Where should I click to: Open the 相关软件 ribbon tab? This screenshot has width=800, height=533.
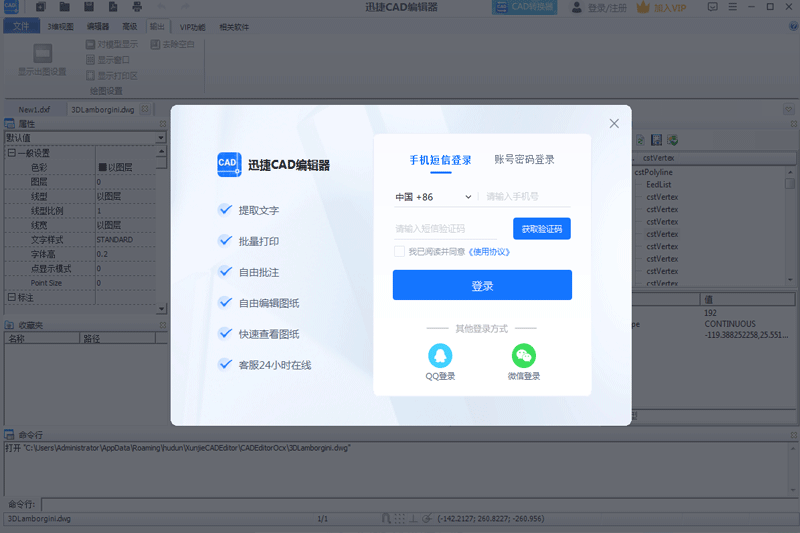(x=234, y=27)
